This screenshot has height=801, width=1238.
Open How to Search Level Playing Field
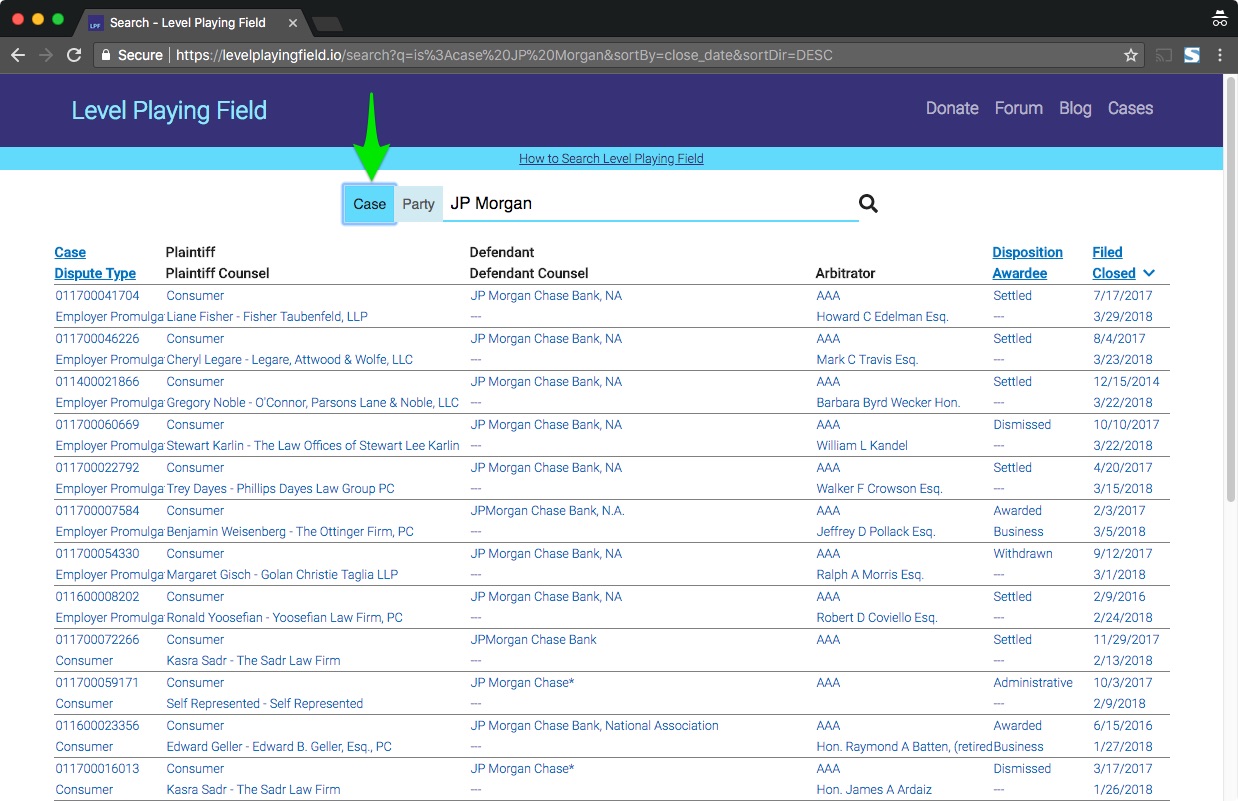click(611, 159)
